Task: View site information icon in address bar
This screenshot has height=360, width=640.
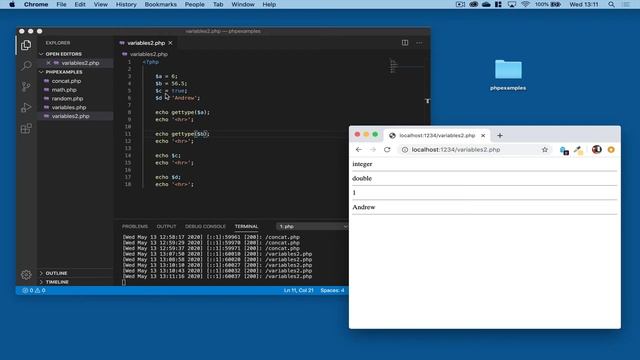Action: click(404, 149)
